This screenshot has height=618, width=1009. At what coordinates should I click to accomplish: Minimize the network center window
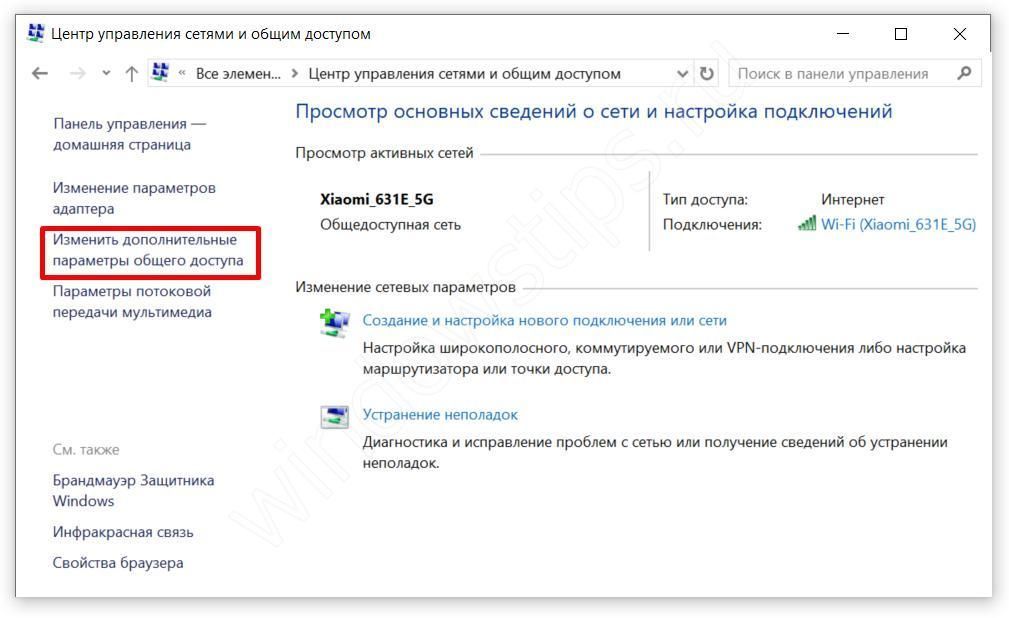pyautogui.click(x=843, y=33)
